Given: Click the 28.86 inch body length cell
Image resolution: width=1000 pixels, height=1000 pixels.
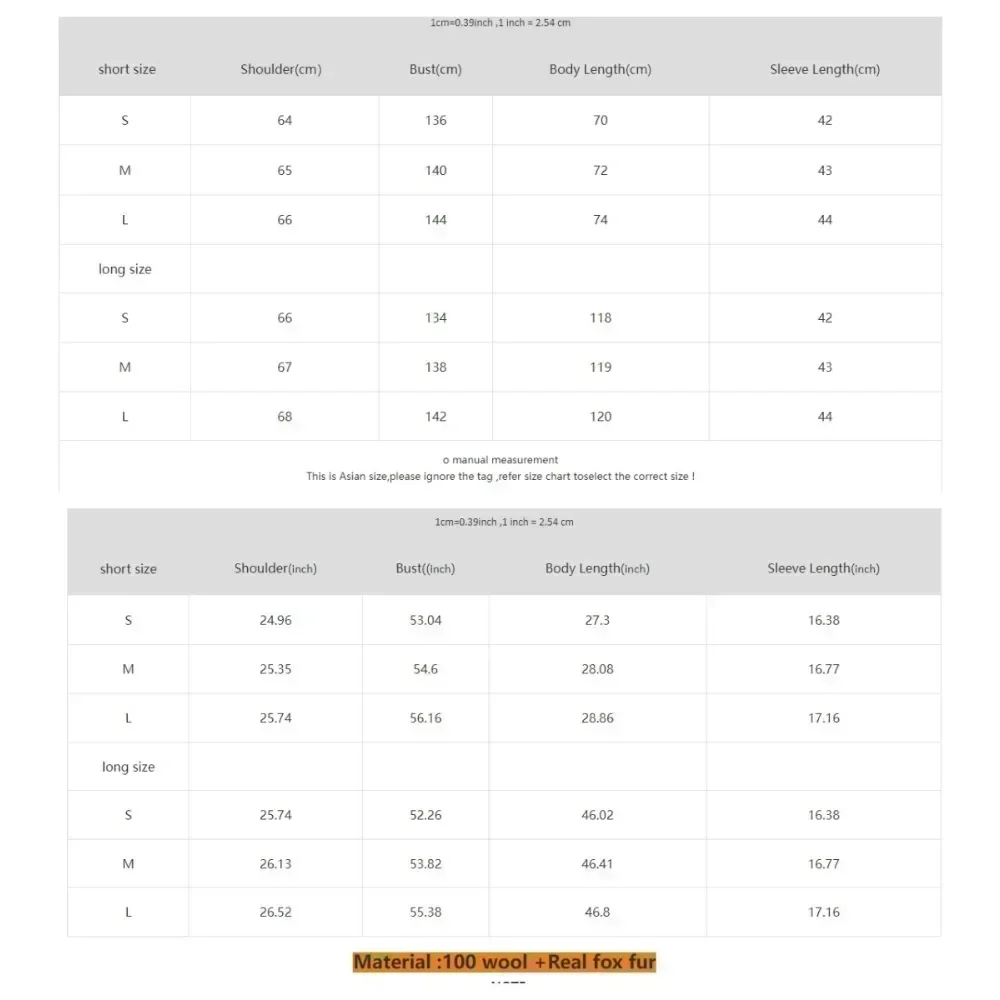Looking at the screenshot, I should pos(597,719).
